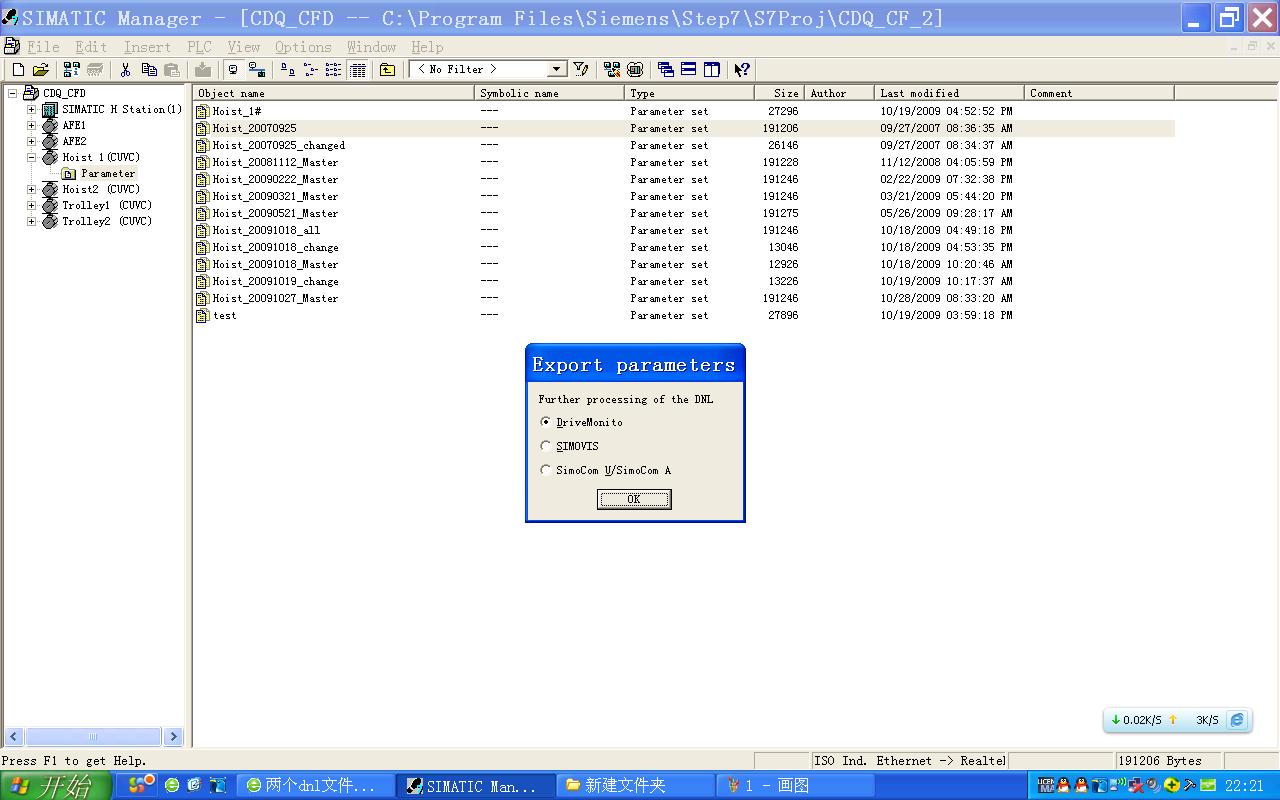Open the Options menu

pyautogui.click(x=303, y=47)
